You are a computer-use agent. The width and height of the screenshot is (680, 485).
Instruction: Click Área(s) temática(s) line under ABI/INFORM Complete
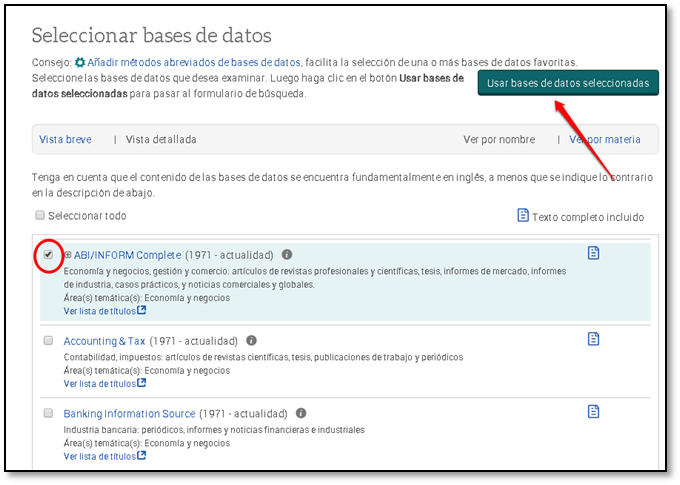[147, 298]
